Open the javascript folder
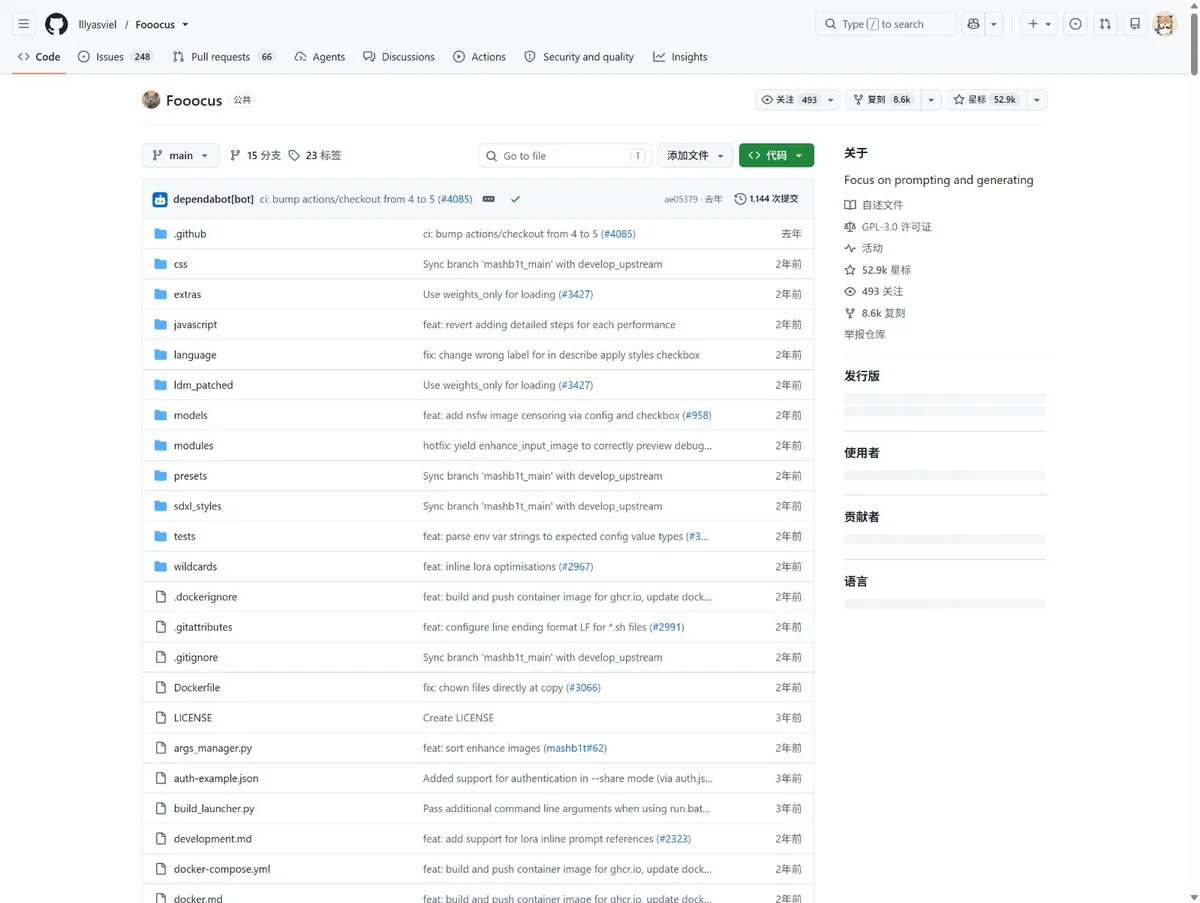 (x=195, y=324)
